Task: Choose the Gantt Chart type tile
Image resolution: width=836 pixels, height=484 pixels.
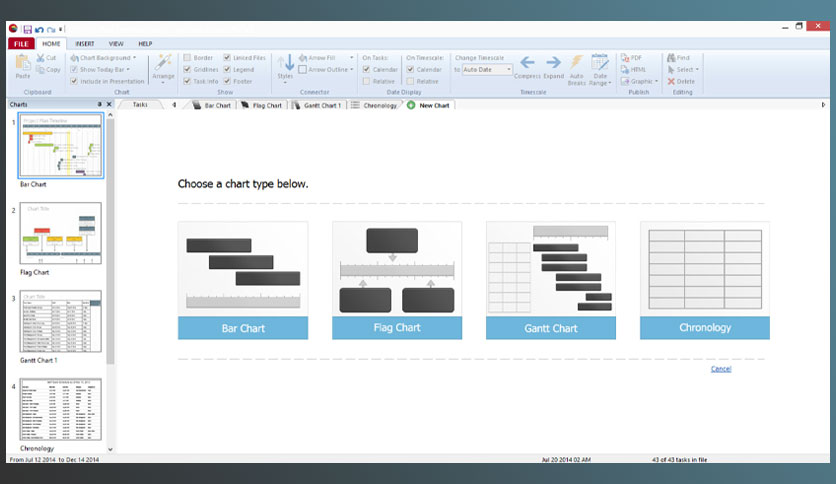Action: click(x=551, y=280)
